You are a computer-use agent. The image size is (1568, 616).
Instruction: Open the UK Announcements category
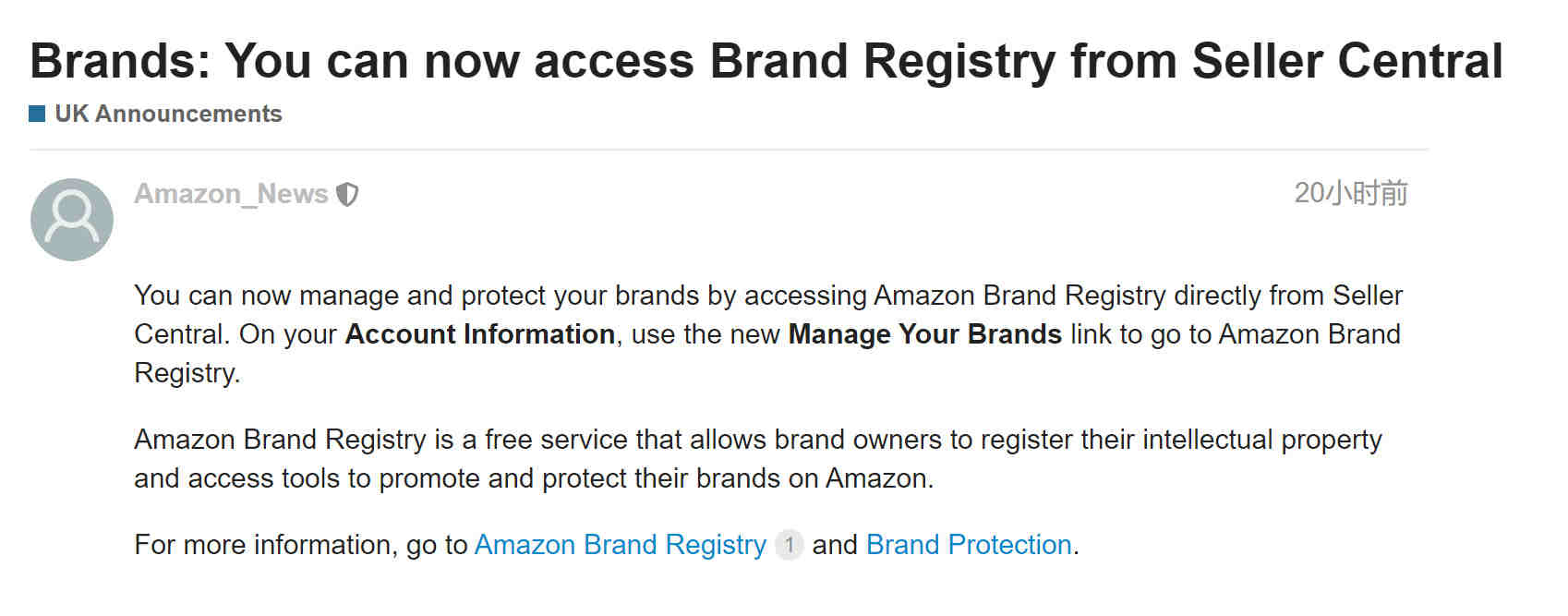click(x=168, y=114)
